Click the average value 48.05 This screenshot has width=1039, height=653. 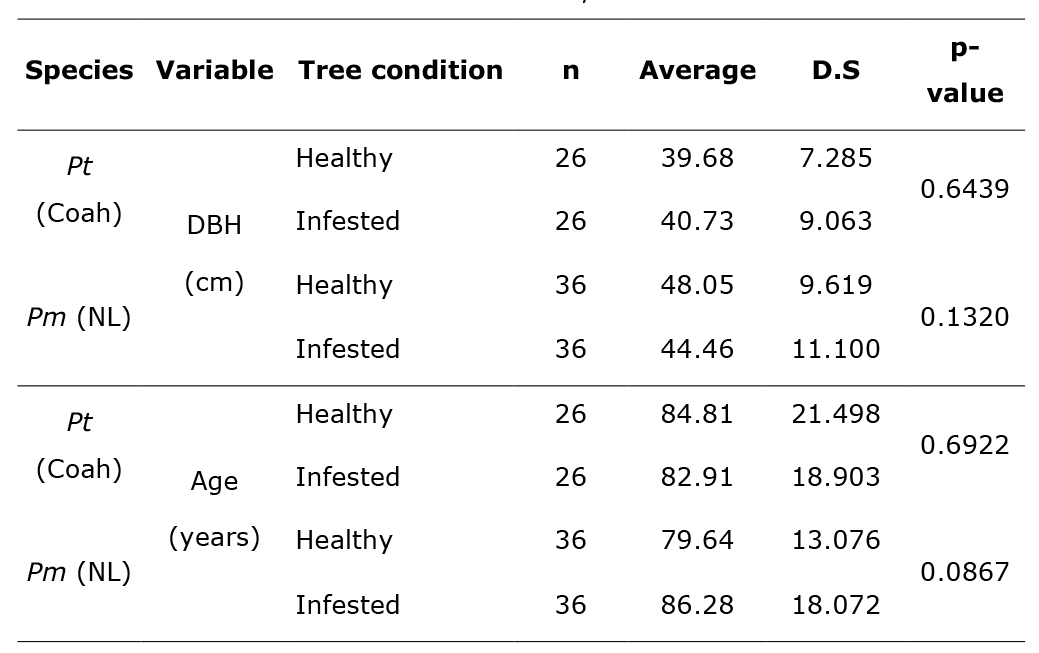click(x=697, y=285)
